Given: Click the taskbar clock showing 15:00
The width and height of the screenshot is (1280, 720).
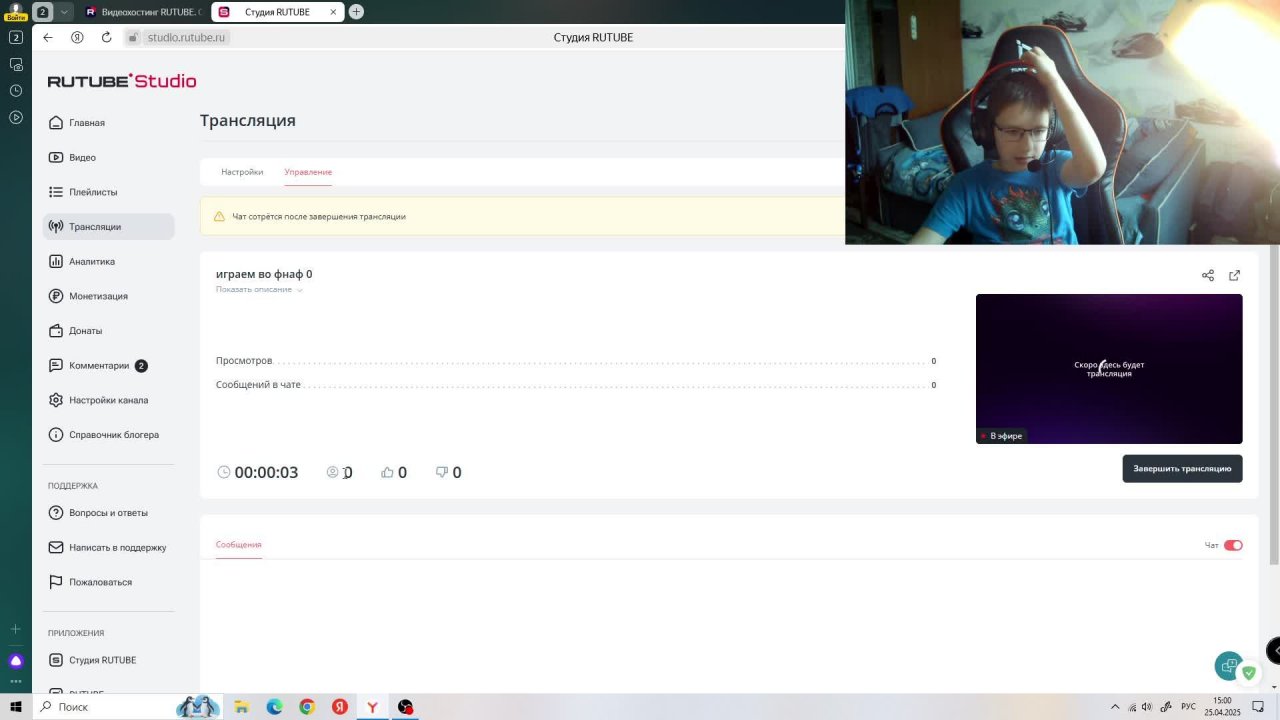Looking at the screenshot, I should pyautogui.click(x=1222, y=707).
